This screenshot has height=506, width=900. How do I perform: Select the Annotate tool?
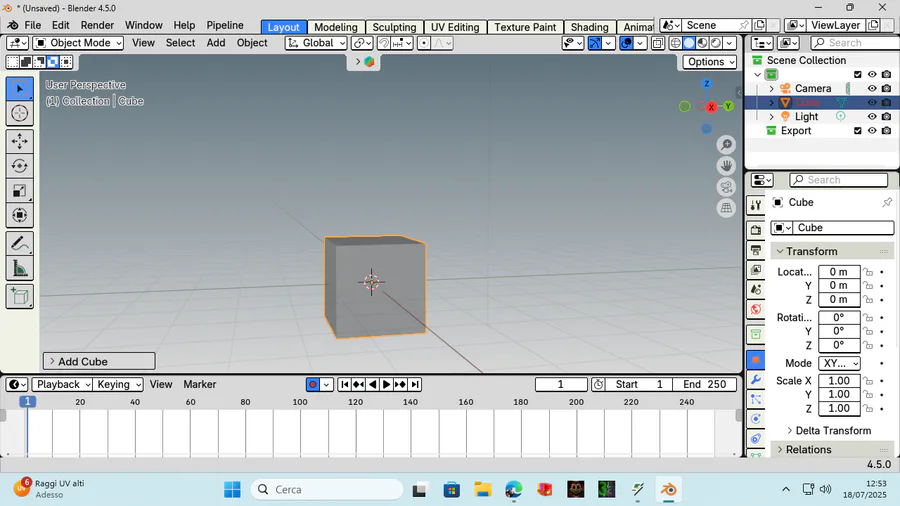point(20,244)
